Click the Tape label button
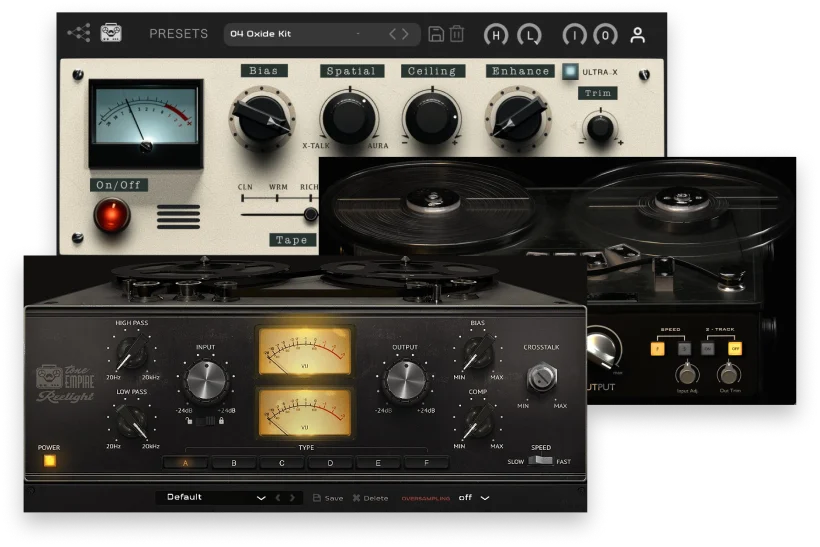820x547 pixels. [x=292, y=240]
